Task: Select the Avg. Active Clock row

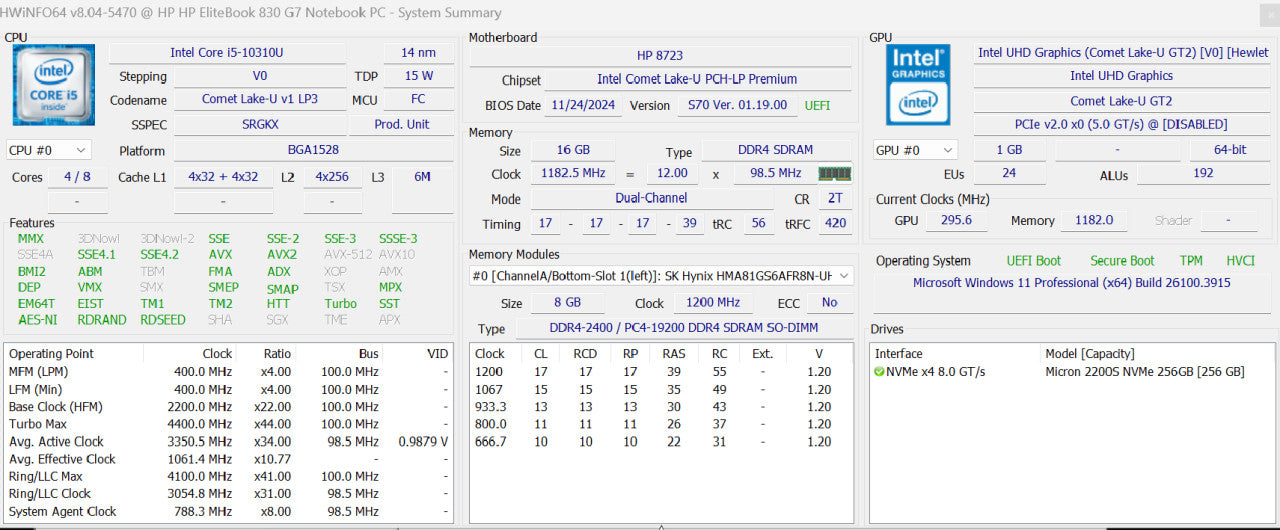Action: point(229,441)
